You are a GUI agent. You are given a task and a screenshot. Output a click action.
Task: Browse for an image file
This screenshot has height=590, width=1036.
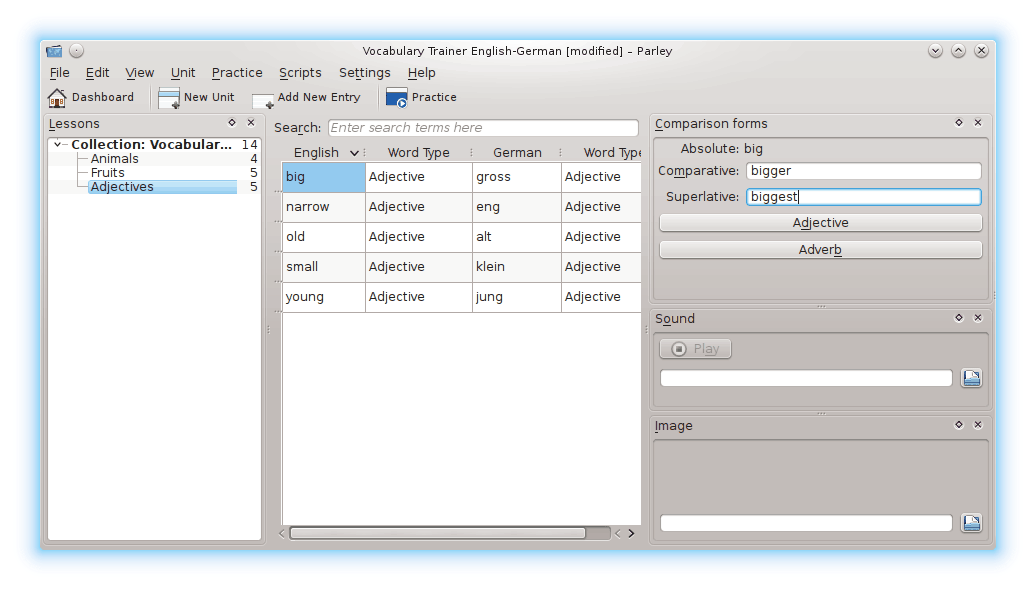971,523
